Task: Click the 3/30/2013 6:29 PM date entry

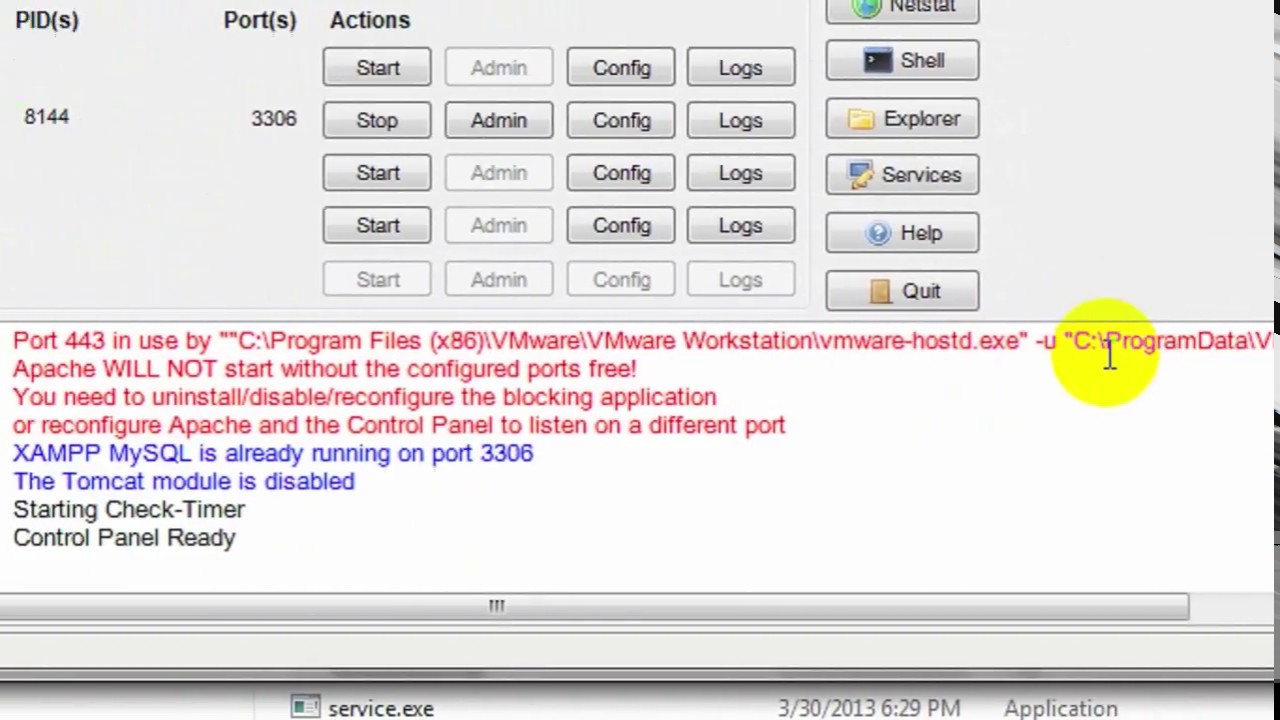Action: [869, 708]
